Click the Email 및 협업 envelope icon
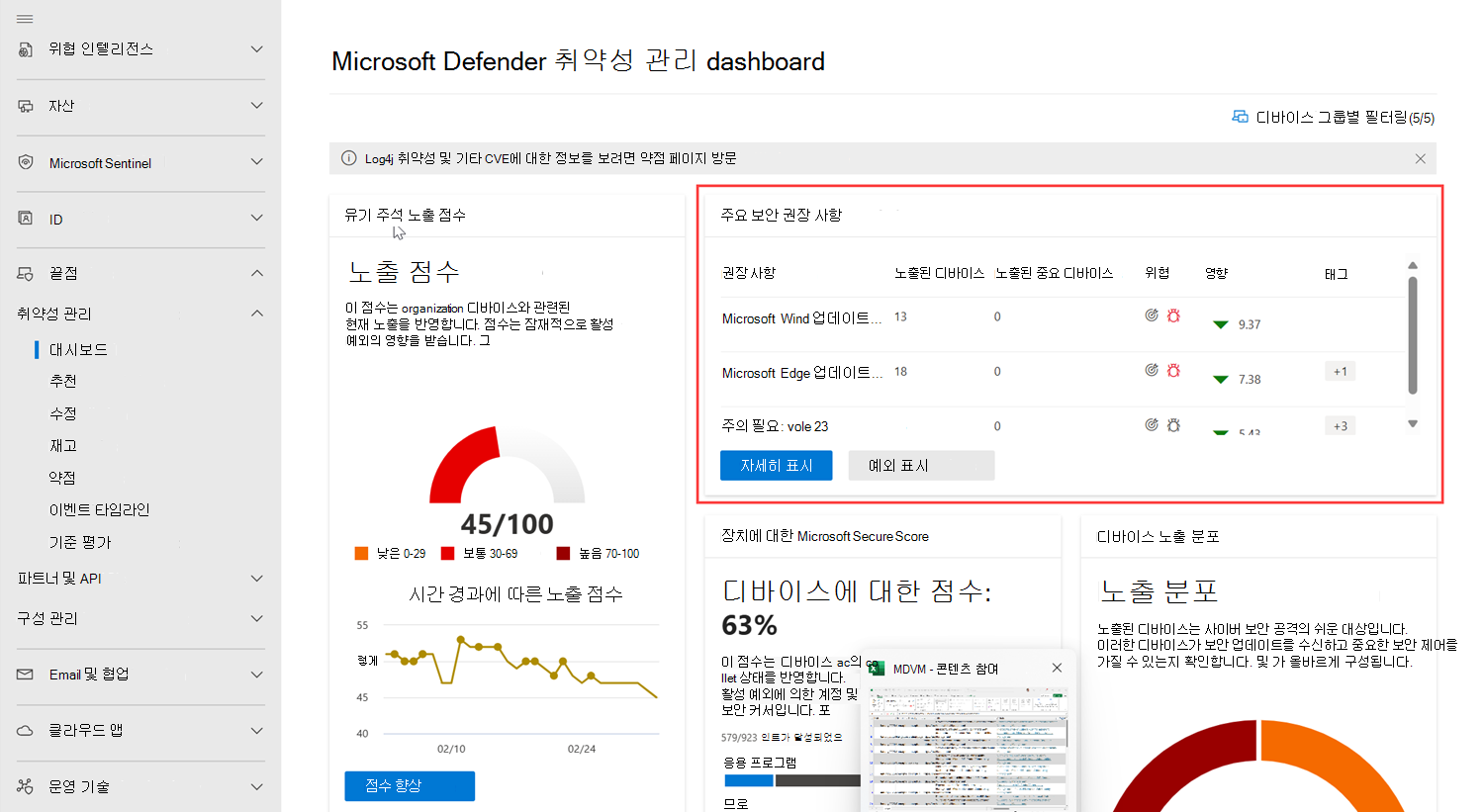The height and width of the screenshot is (812, 1484). [x=26, y=675]
